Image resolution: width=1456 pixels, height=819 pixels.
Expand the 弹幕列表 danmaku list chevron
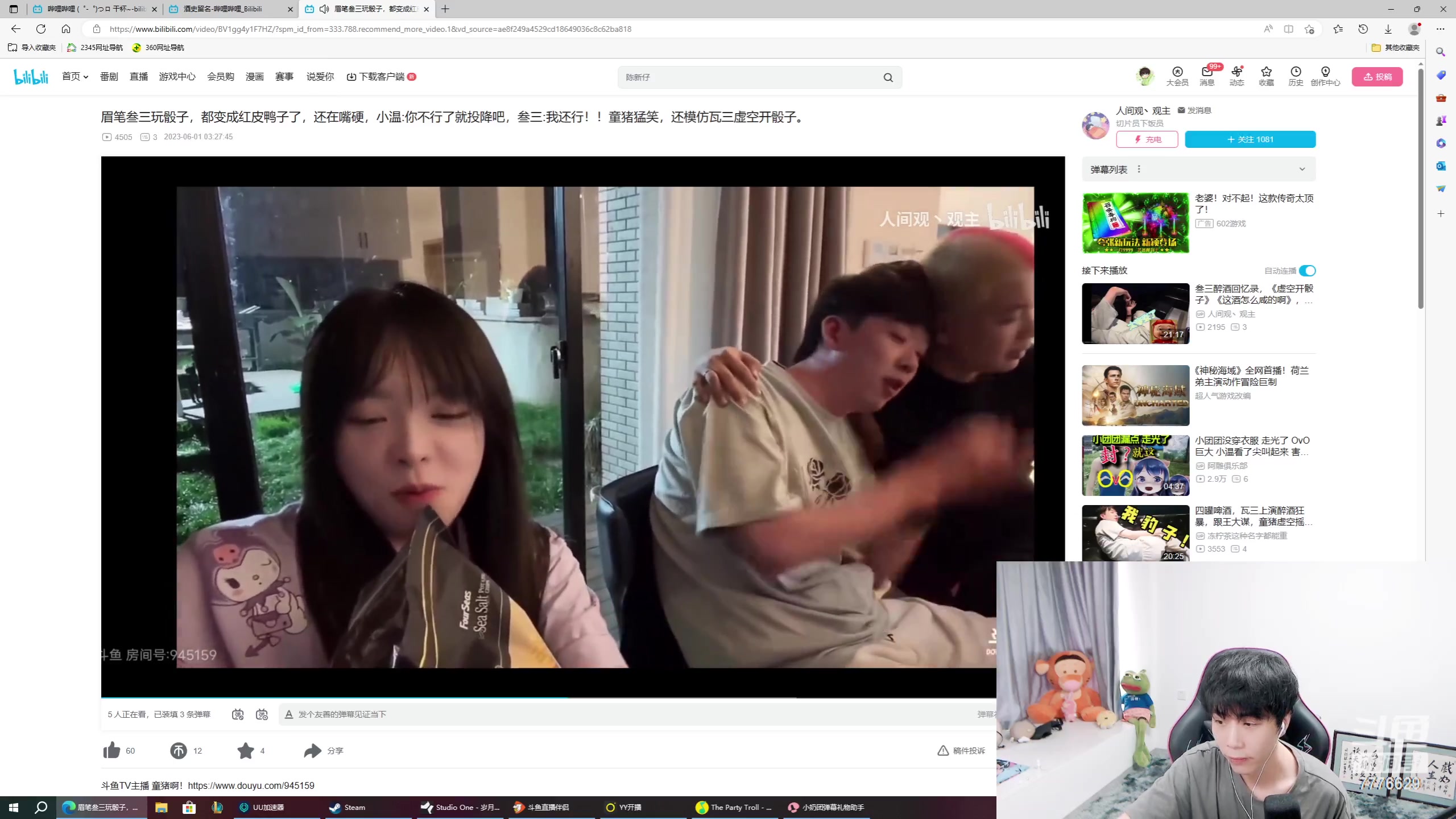click(x=1302, y=169)
